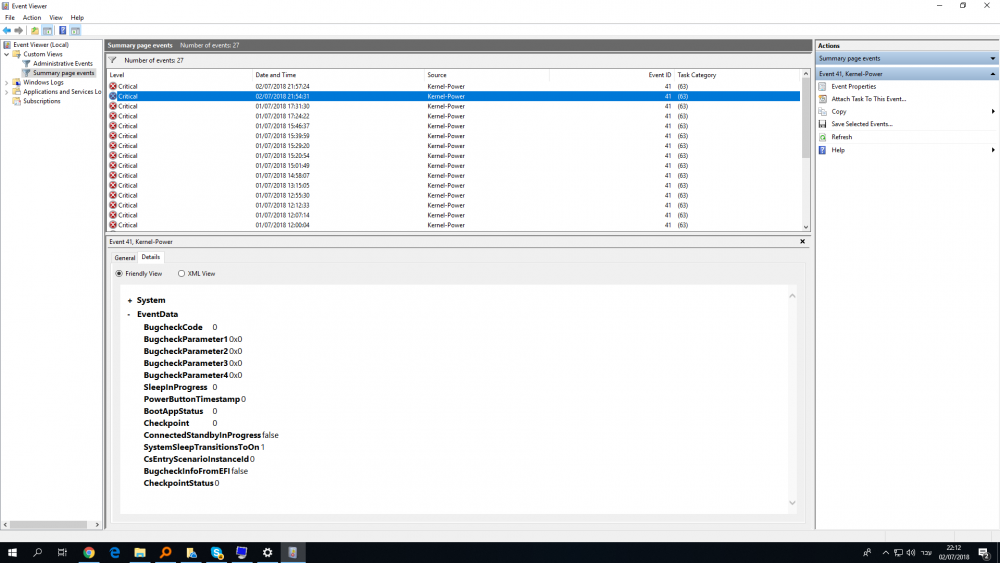Open the Help toolbar icon with question mark
The image size is (1000, 563).
pyautogui.click(x=62, y=31)
